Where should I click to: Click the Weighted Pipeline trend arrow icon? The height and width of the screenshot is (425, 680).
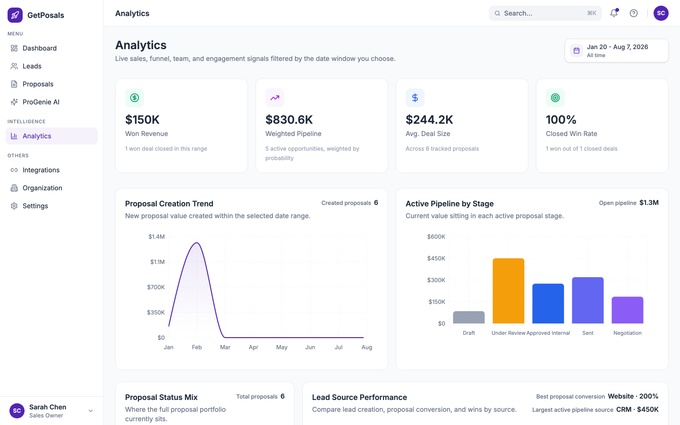tap(275, 98)
